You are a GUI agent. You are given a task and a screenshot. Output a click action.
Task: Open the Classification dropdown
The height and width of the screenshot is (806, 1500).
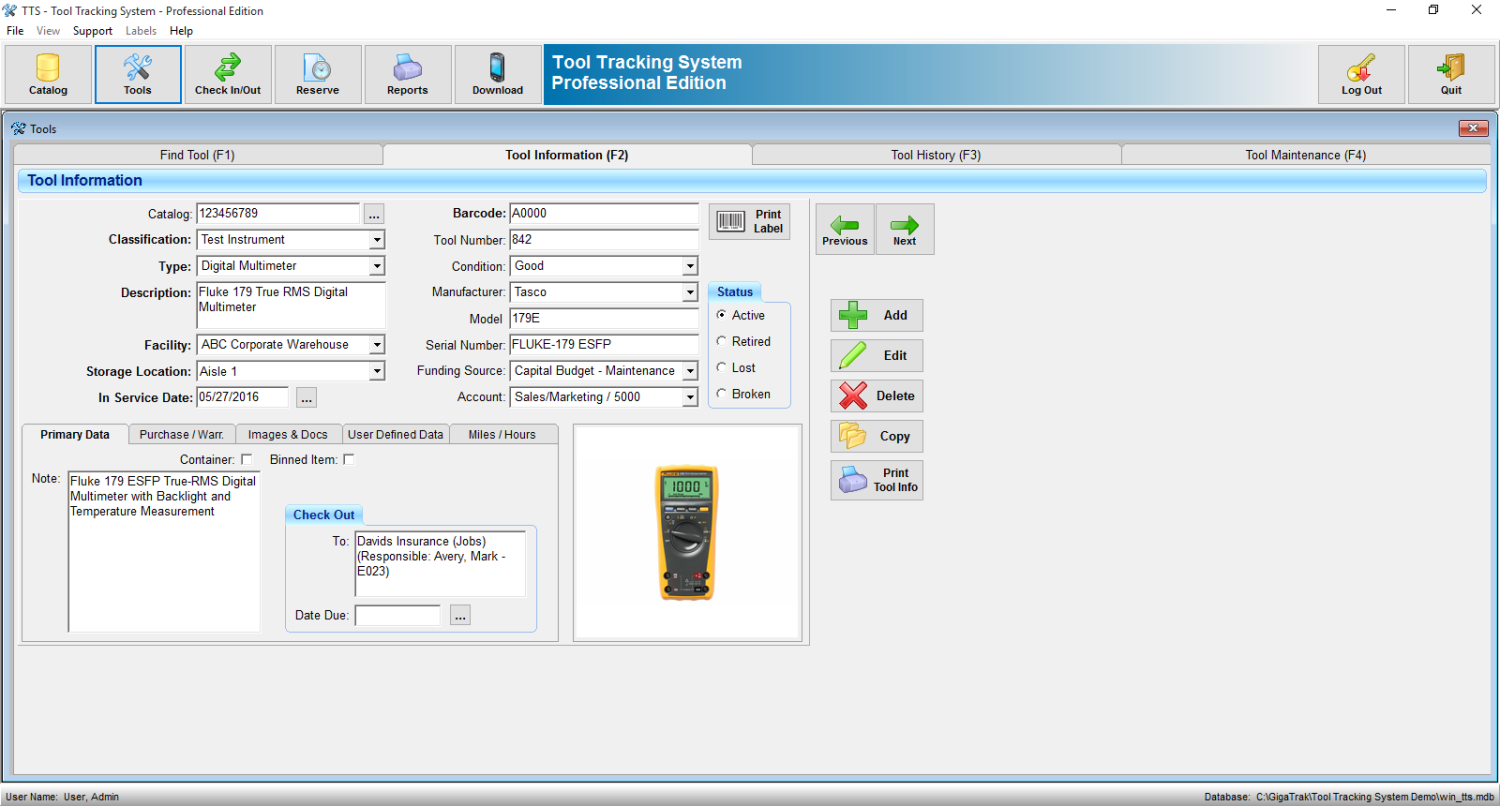click(378, 239)
